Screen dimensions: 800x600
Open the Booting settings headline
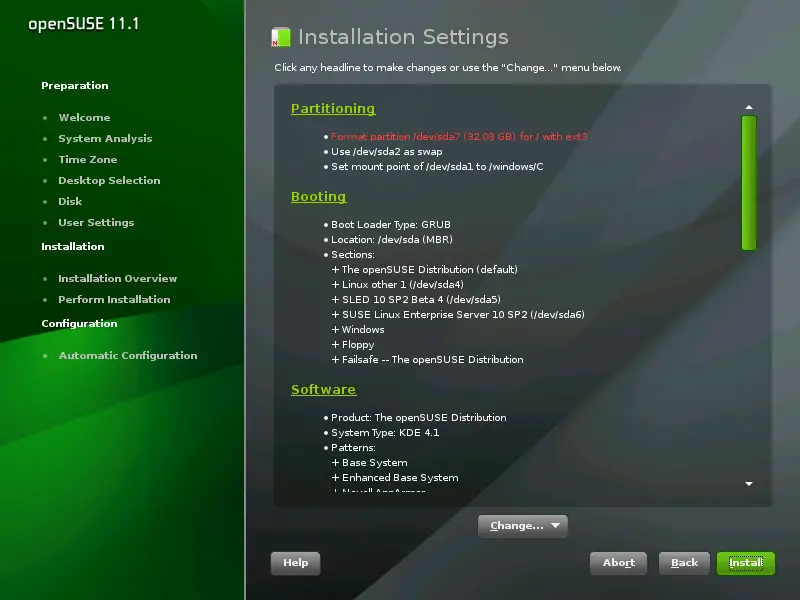click(x=318, y=197)
